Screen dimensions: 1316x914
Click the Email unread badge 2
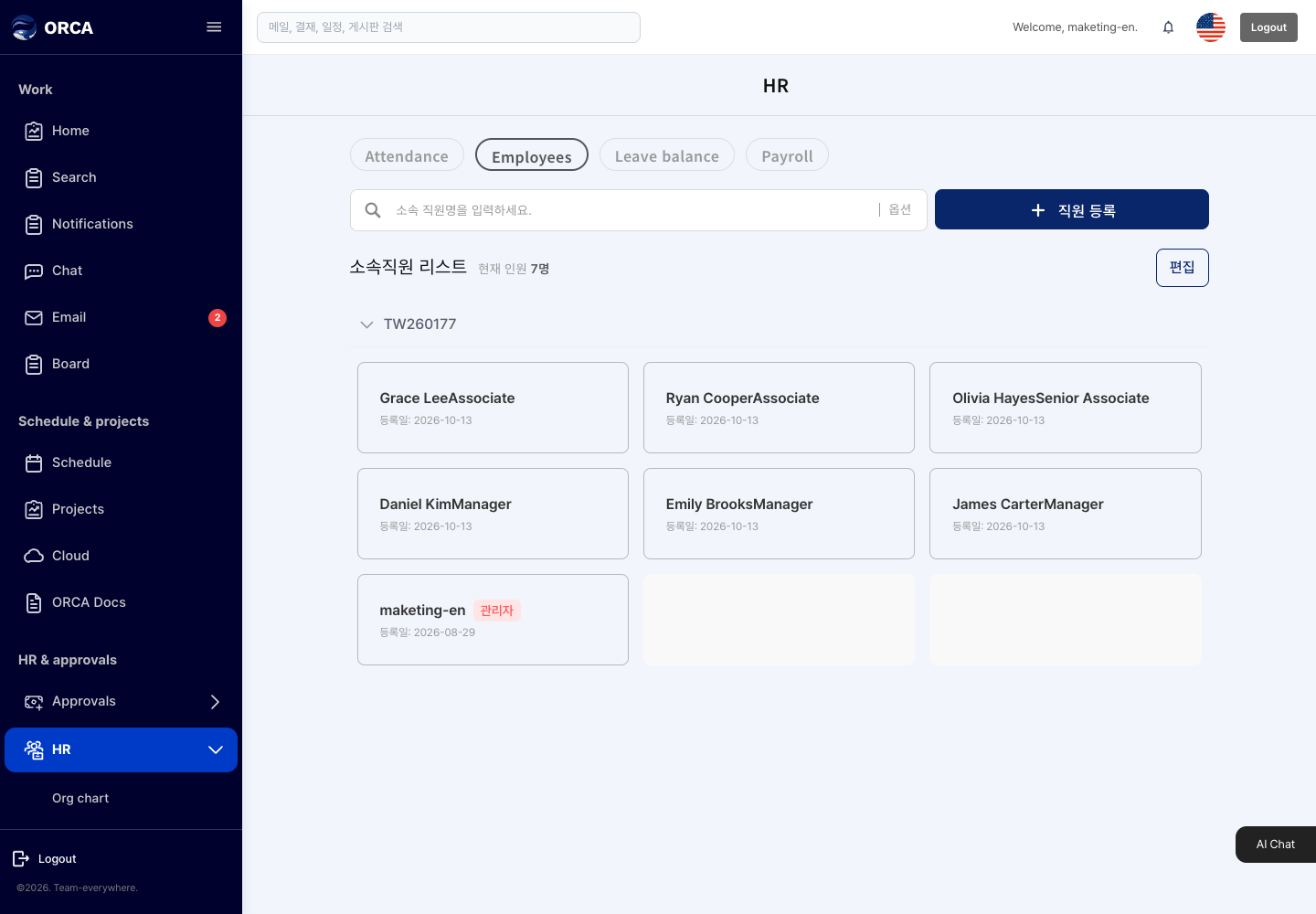click(x=218, y=317)
